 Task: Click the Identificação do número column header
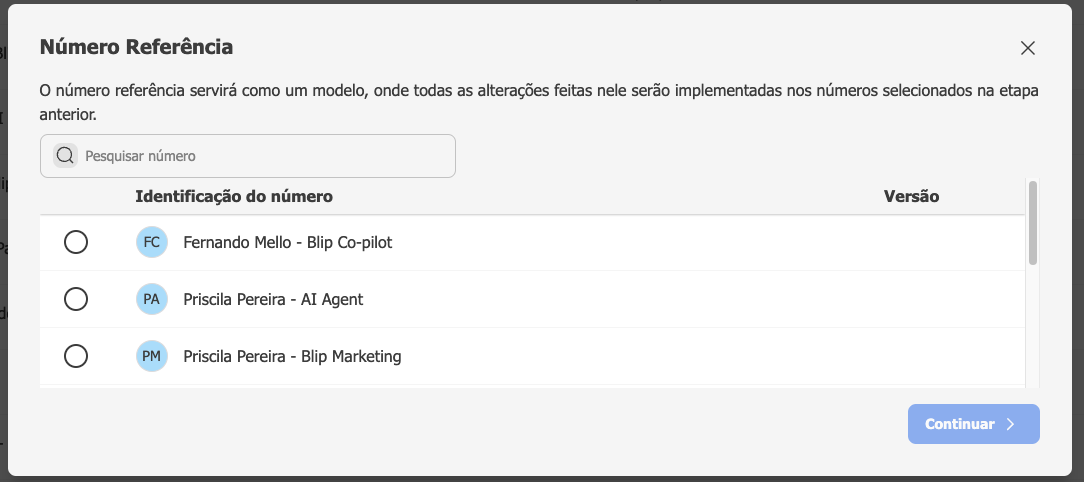point(234,196)
